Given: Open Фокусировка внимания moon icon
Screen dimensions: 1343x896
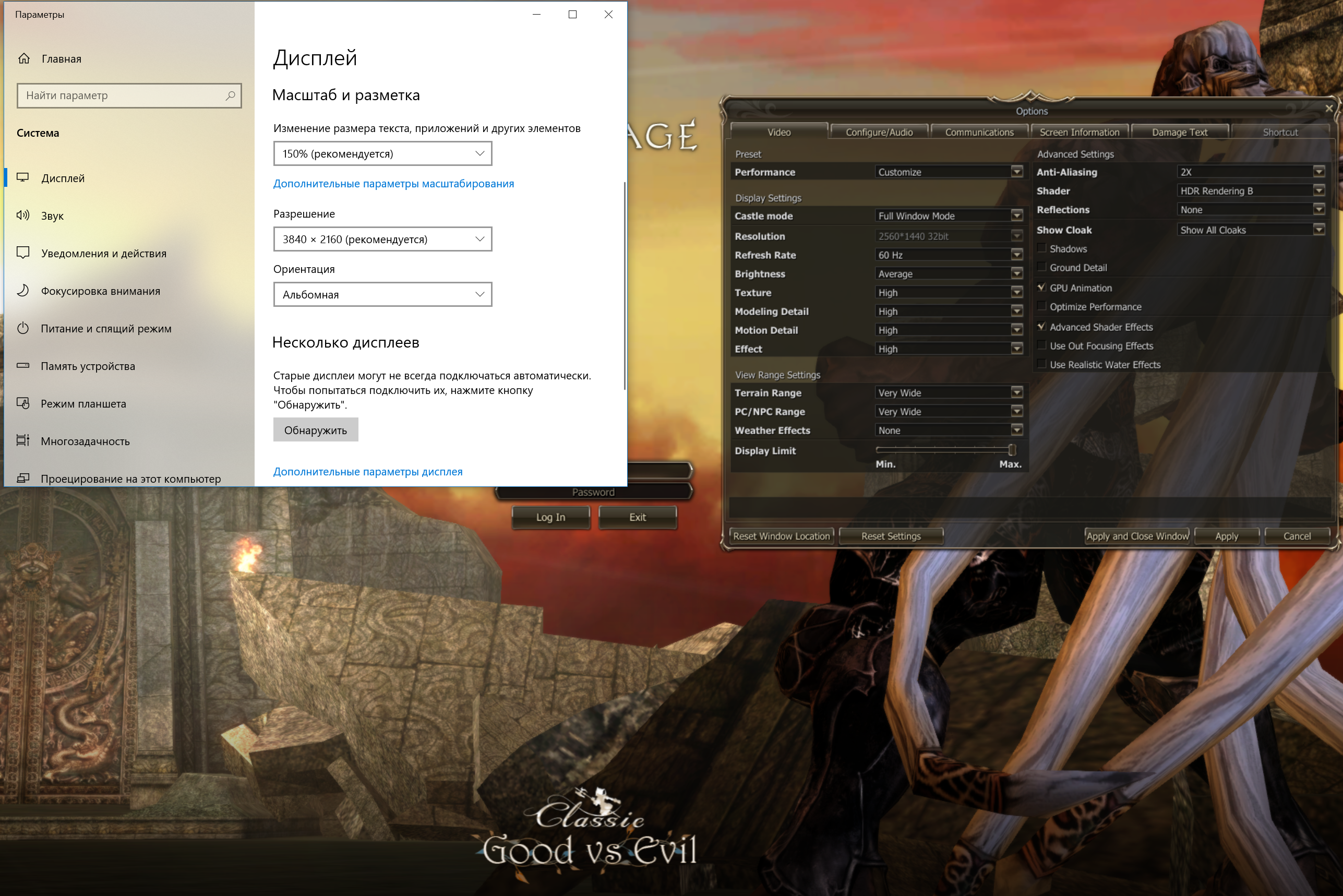Looking at the screenshot, I should [23, 291].
